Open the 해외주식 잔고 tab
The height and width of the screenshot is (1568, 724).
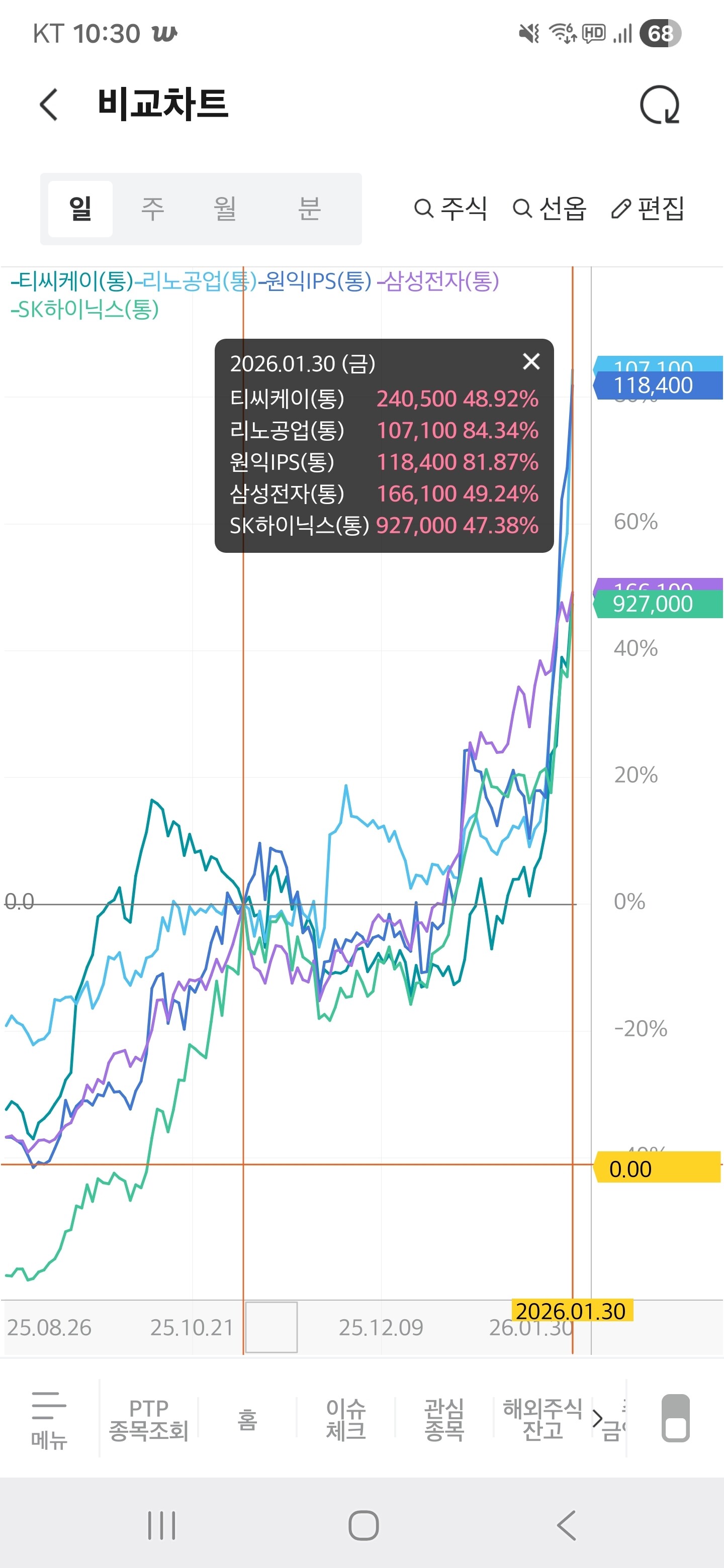(542, 1419)
